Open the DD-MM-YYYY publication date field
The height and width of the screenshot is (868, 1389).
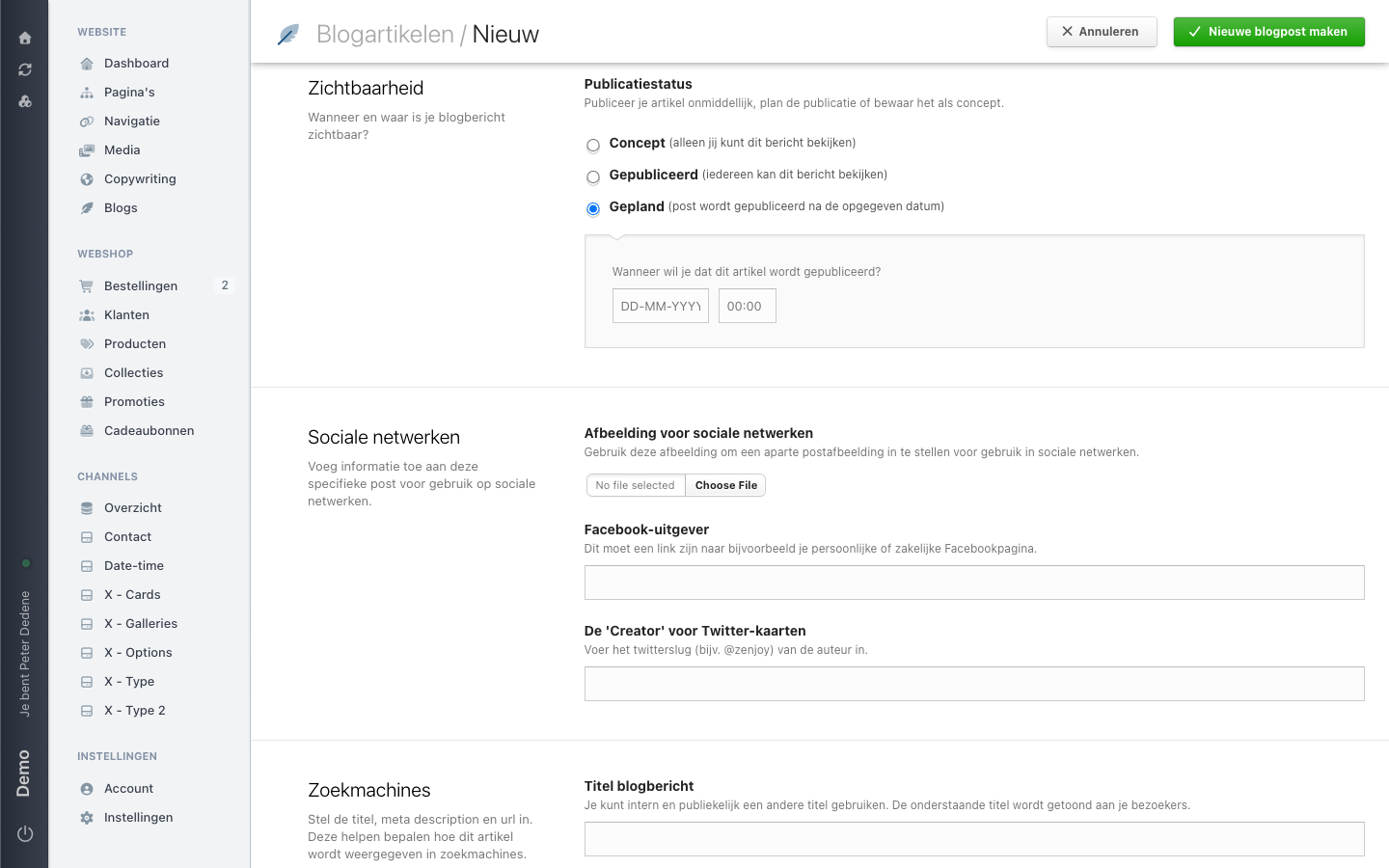pos(661,306)
